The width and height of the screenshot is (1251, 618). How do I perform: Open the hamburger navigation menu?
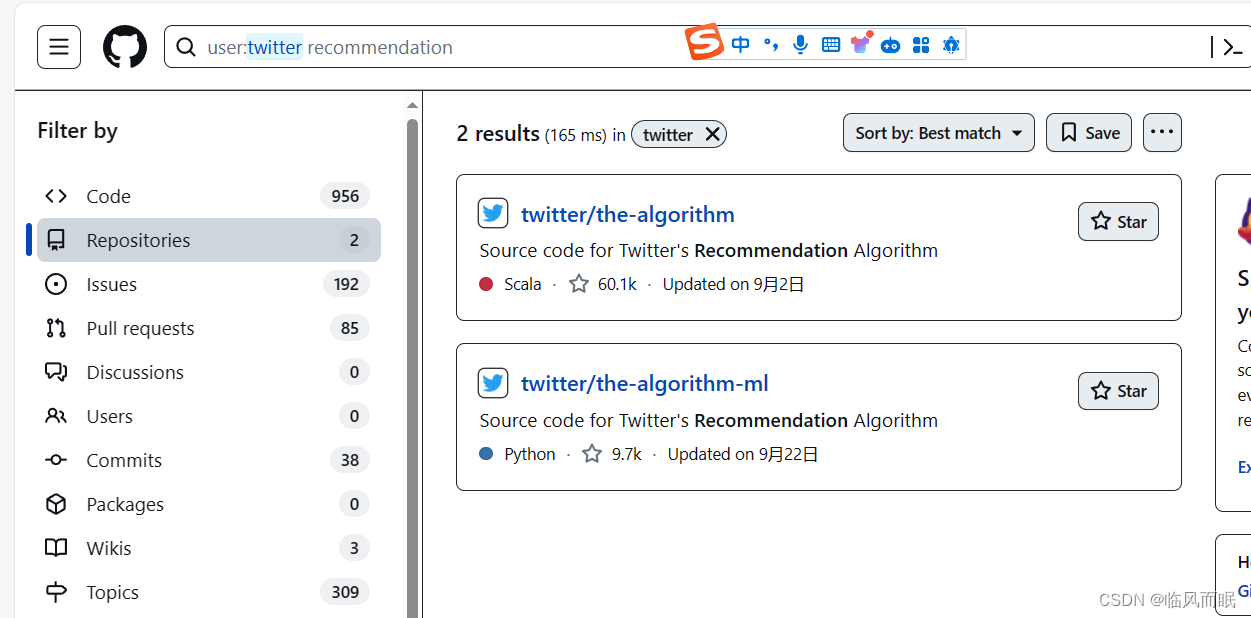click(59, 47)
